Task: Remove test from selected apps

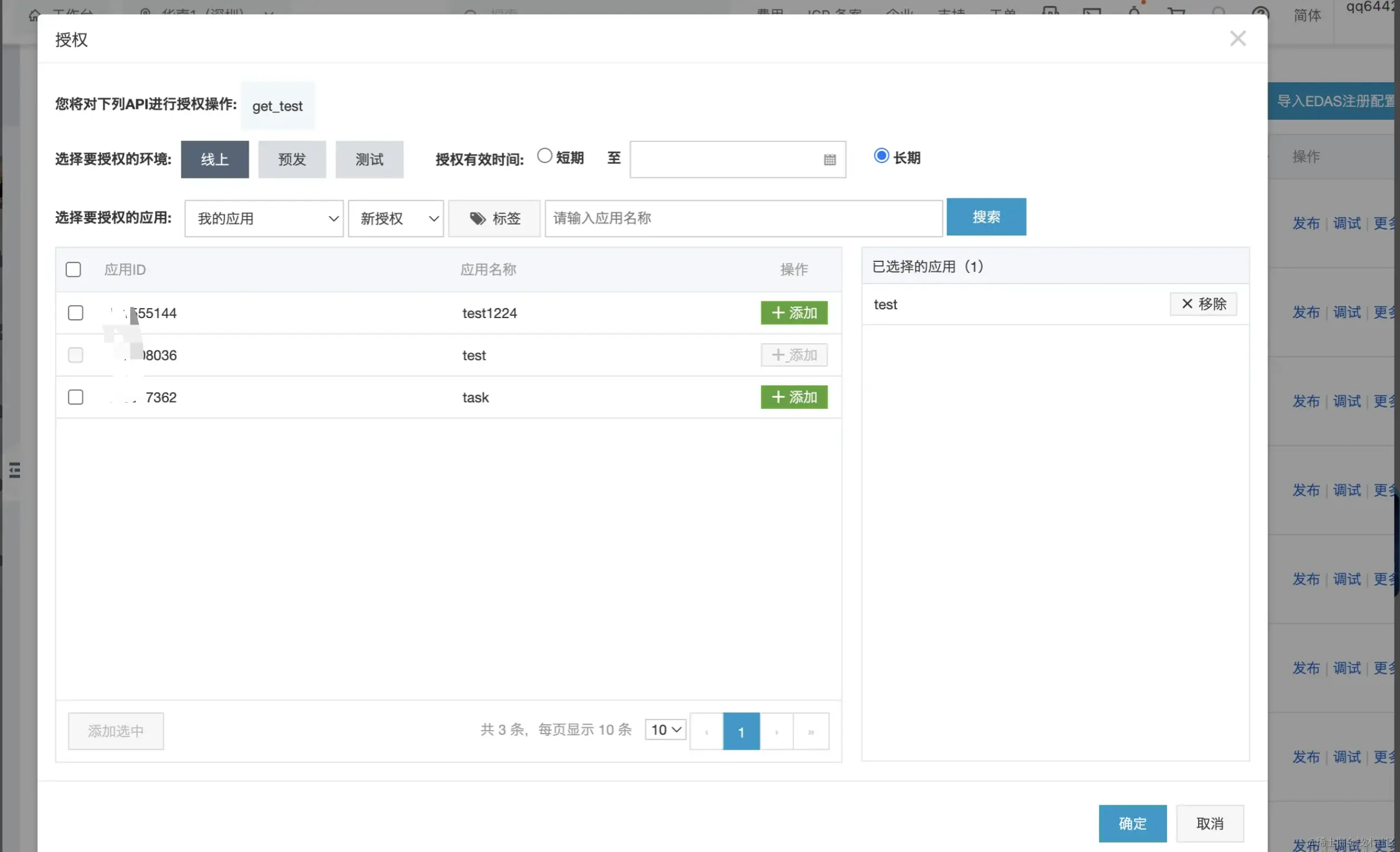Action: pyautogui.click(x=1203, y=304)
